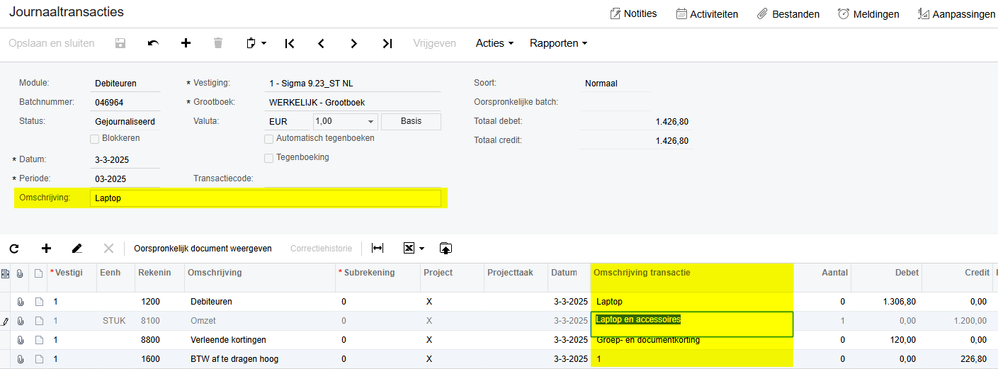
Task: Click the Omschrijving field containing Laptop
Action: pos(265,198)
